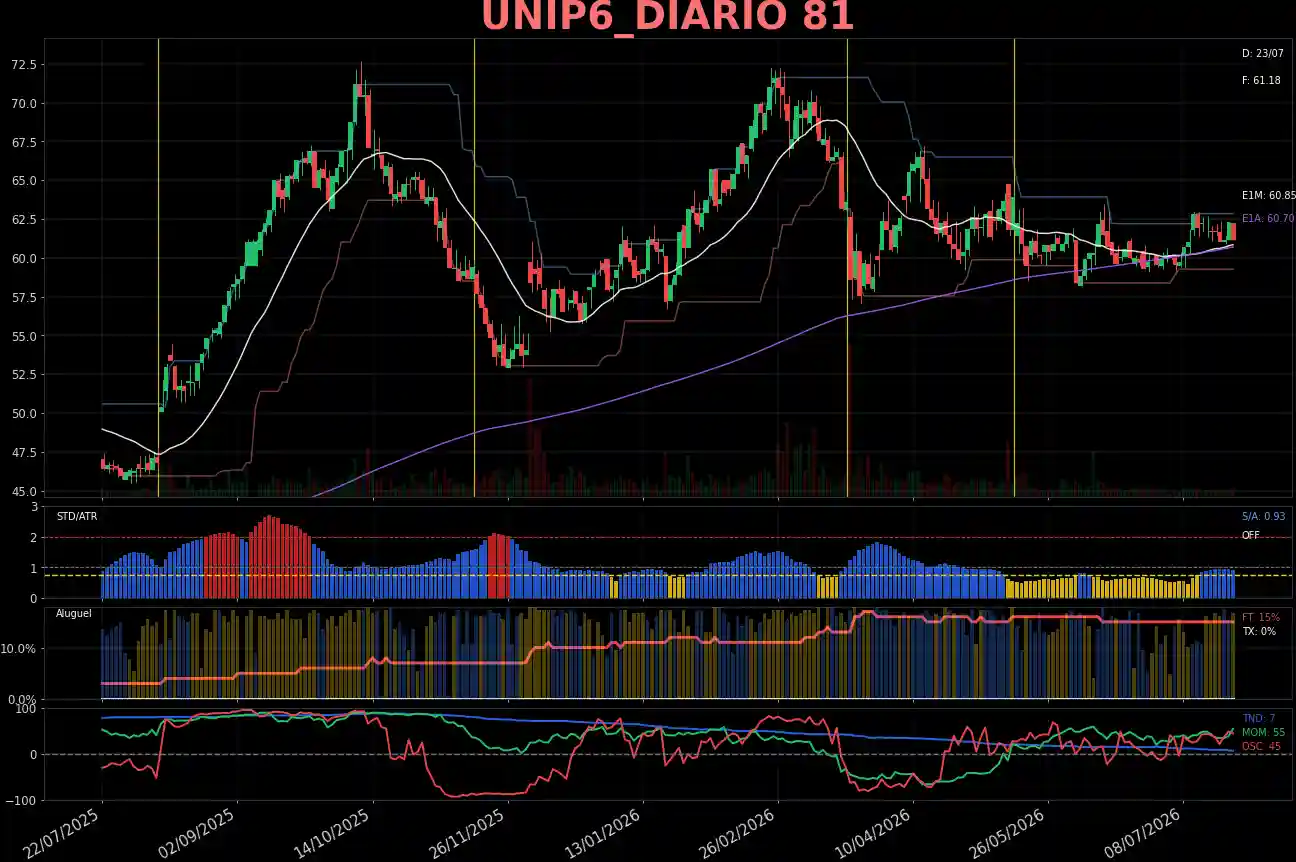The height and width of the screenshot is (862, 1296).
Task: Click the 72.5 price axis tick
Action: [24, 65]
